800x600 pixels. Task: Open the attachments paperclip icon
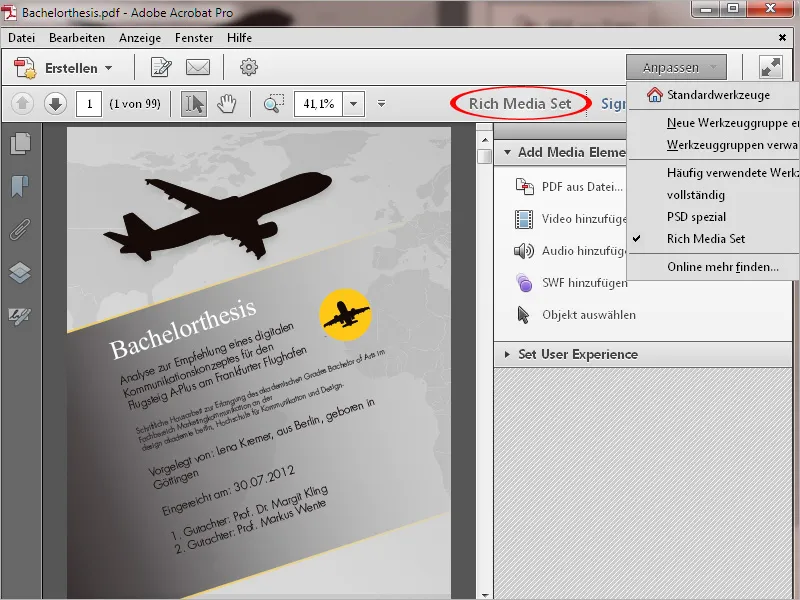point(20,229)
